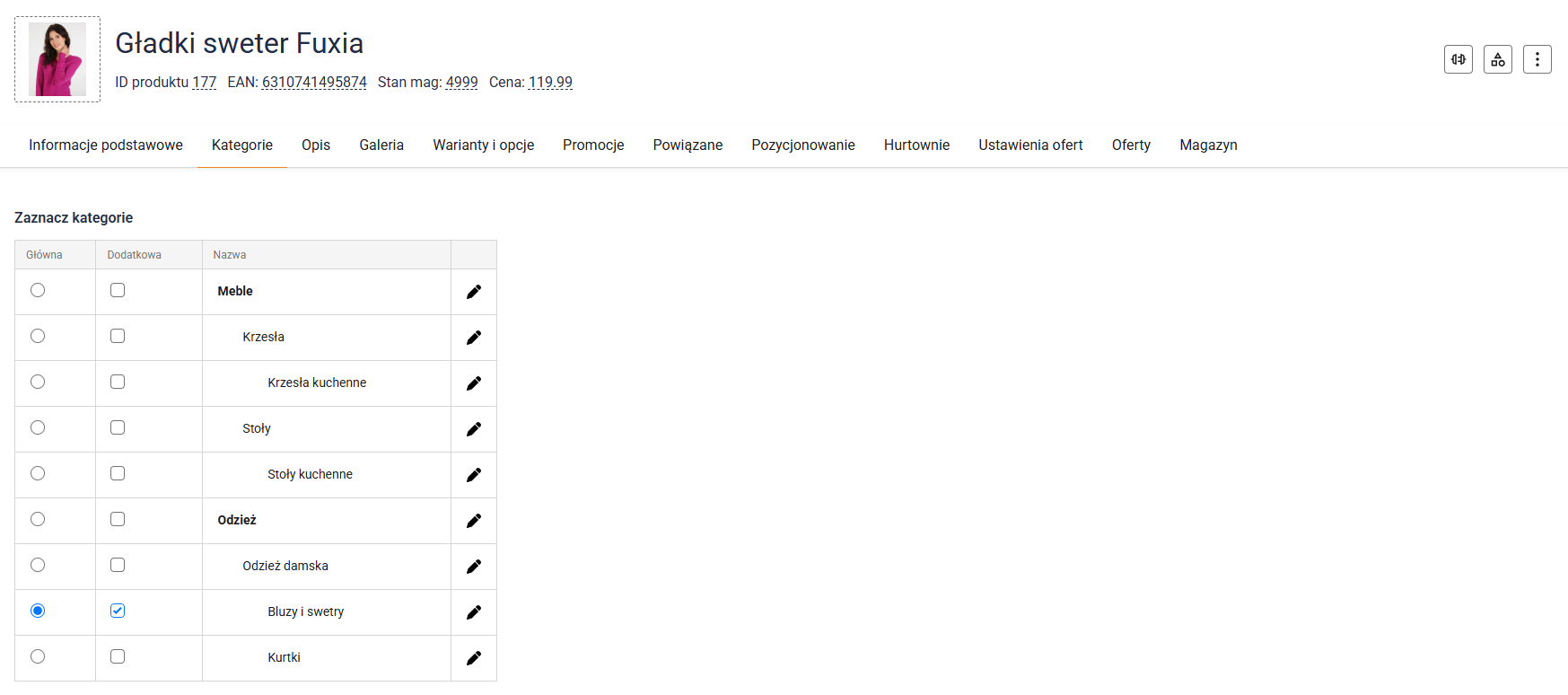This screenshot has width=1568, height=695.
Task: Click the product thumbnail image
Action: point(57,59)
